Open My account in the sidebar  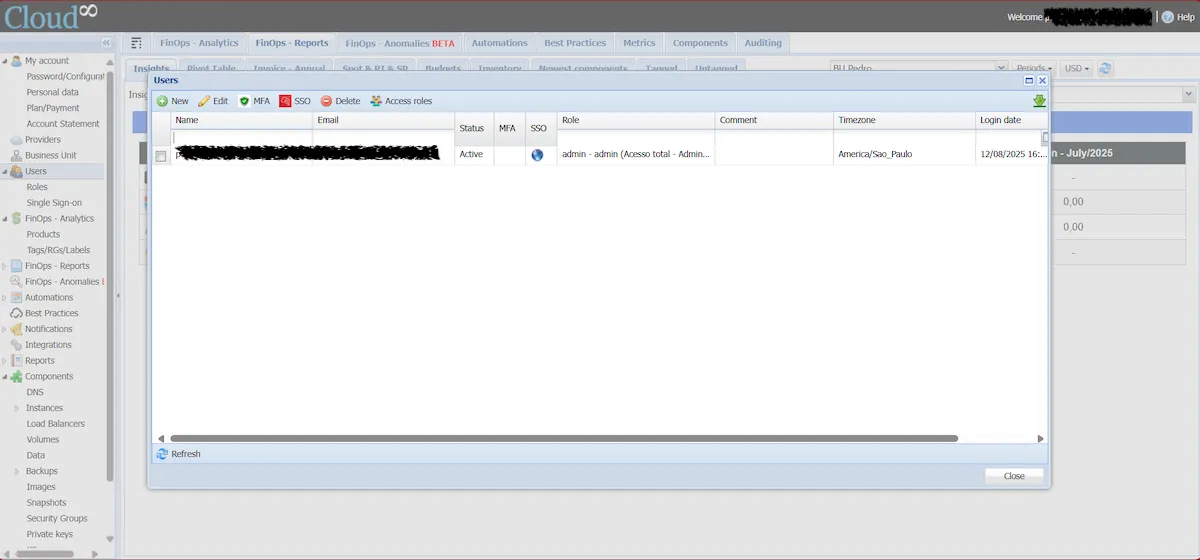[x=47, y=61]
